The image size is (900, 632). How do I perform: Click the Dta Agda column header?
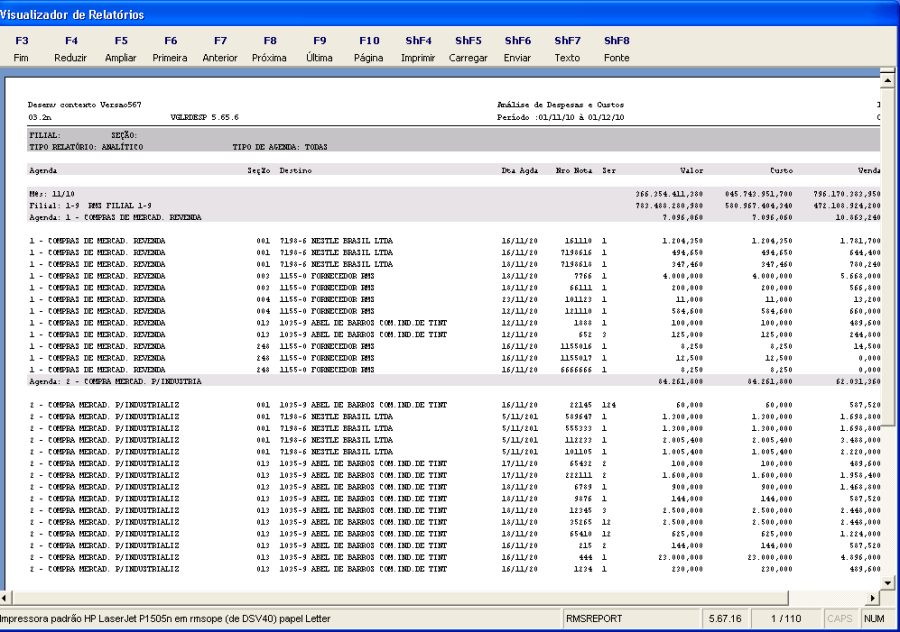[519, 170]
